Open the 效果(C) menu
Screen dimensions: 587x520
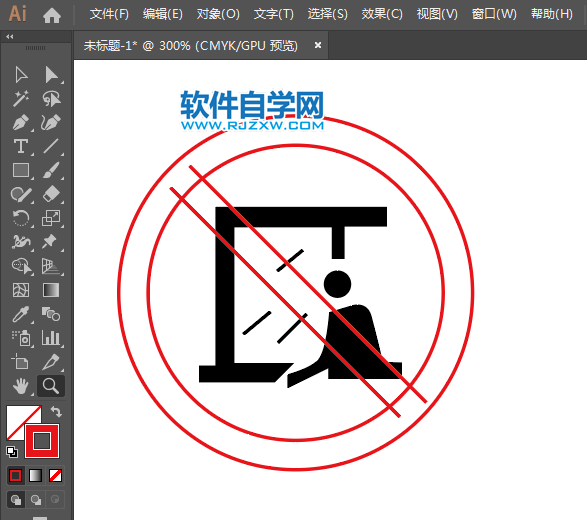[382, 14]
